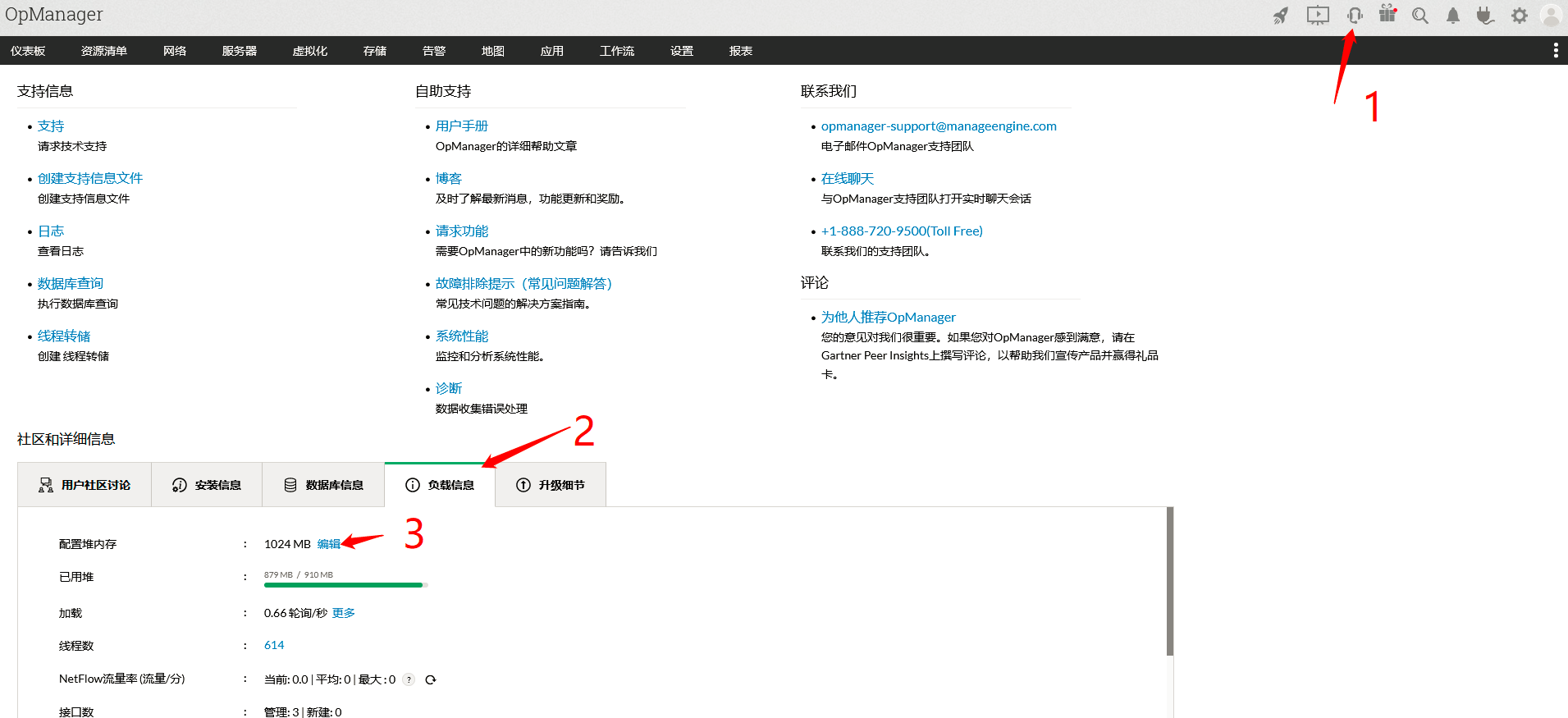Open the presentation screen icon
The height and width of the screenshot is (718, 1568).
(1318, 16)
